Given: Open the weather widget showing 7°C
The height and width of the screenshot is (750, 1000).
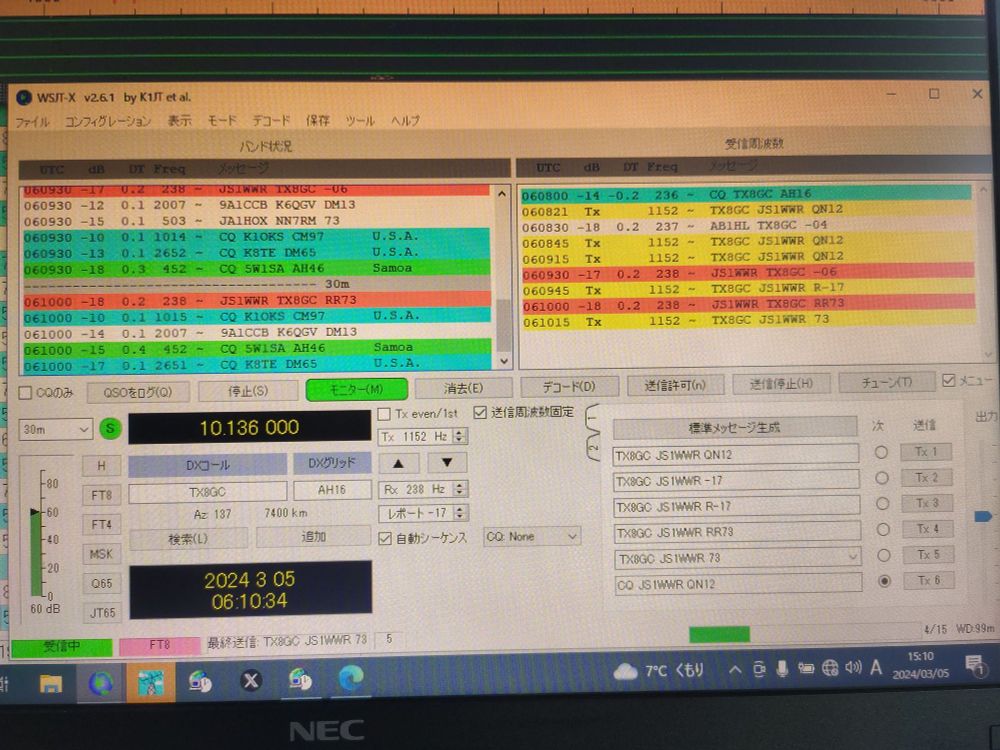Looking at the screenshot, I should 658,671.
